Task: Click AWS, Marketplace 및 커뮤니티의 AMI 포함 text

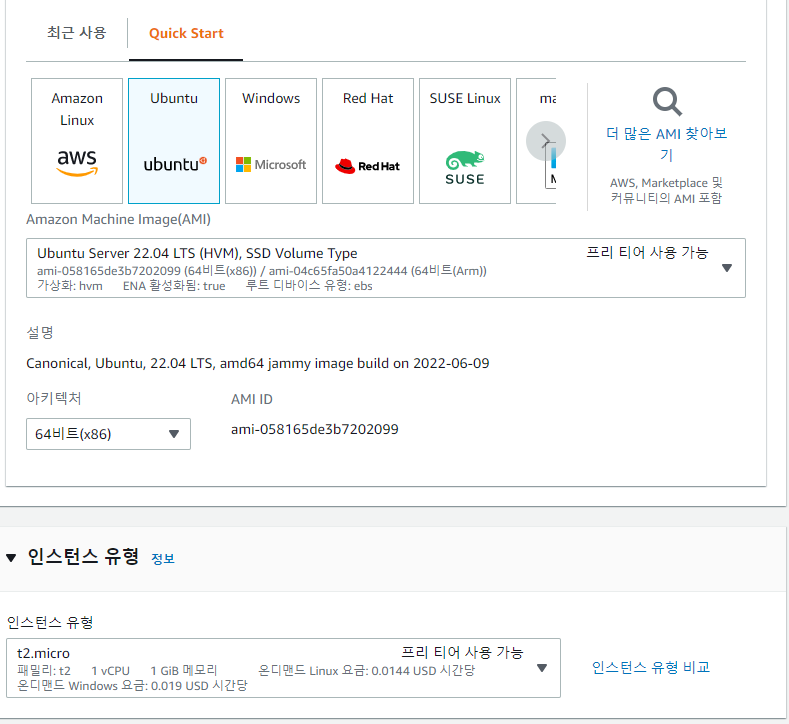Action: tap(666, 190)
